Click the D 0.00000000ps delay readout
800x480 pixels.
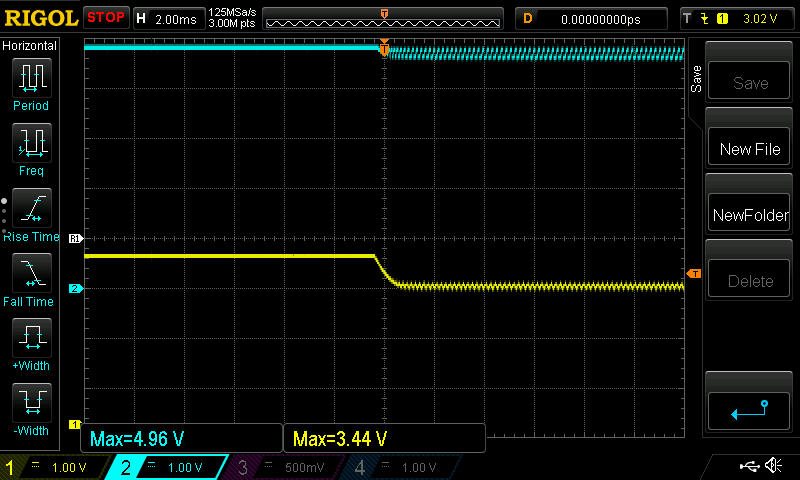(x=591, y=19)
